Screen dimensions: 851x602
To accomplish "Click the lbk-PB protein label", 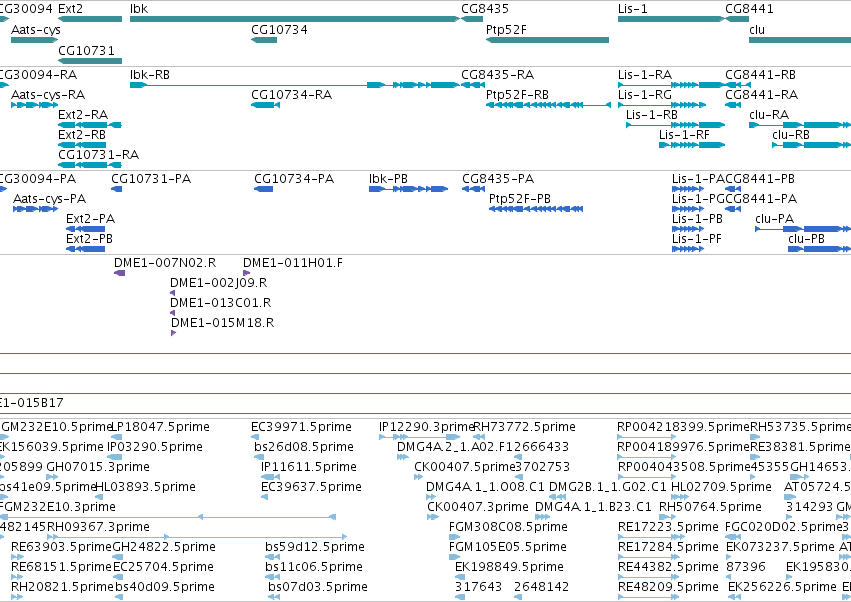I will click(x=388, y=179).
